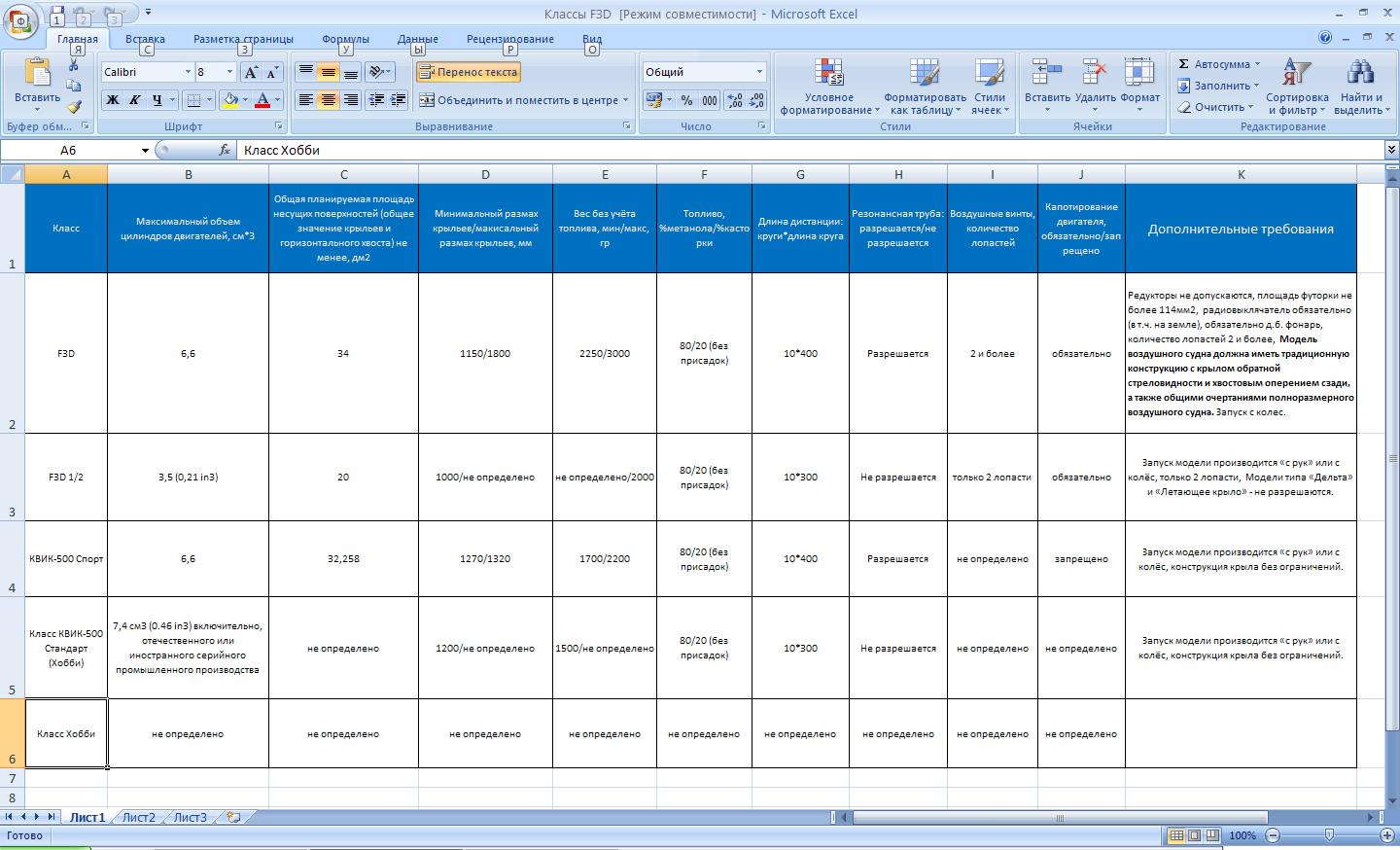Viewport: 1400px width, 850px height.
Task: Open the Разметка страницы ribbon tab
Action: [x=243, y=39]
